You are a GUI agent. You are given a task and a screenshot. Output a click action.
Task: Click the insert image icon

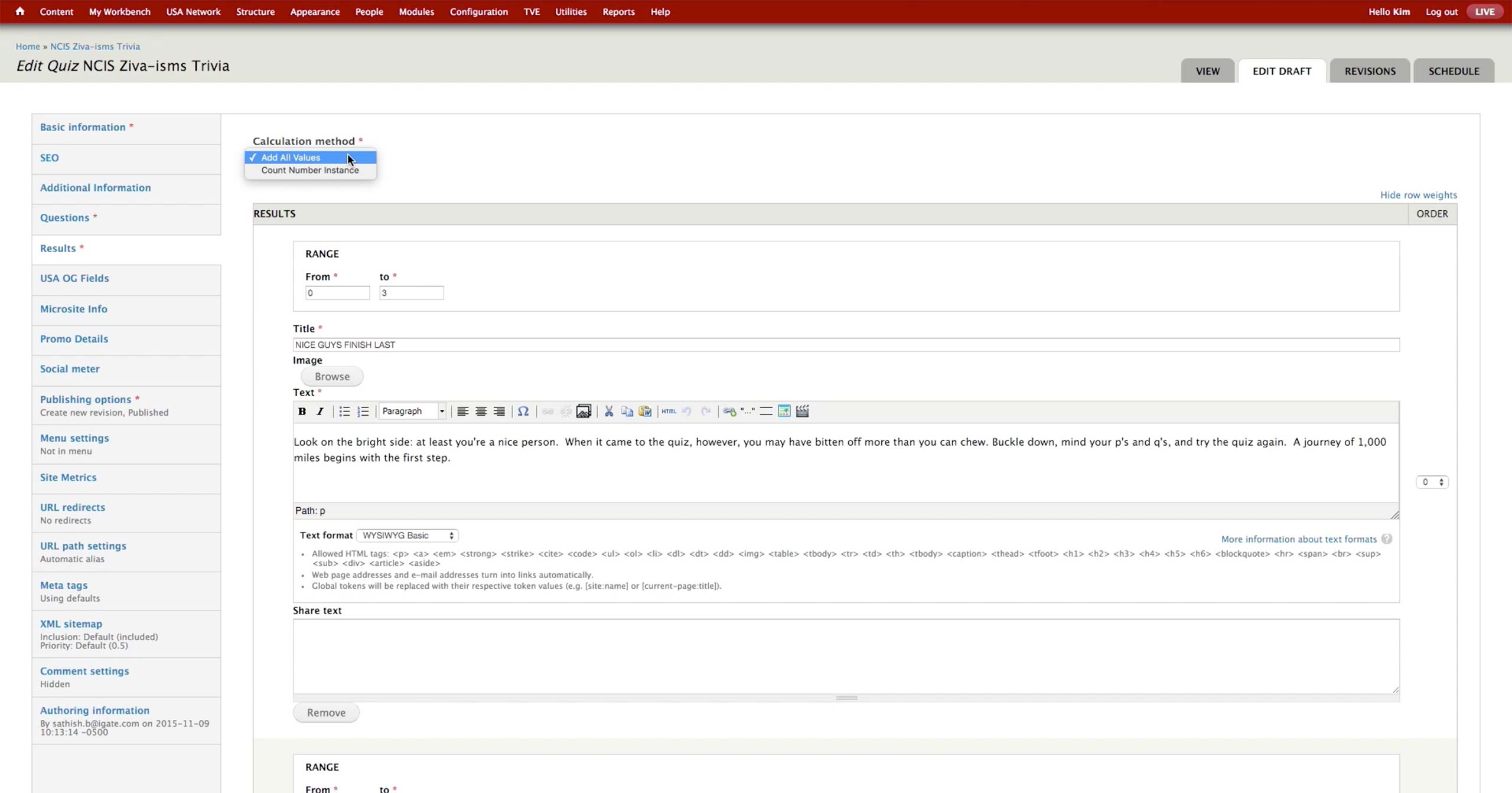pyautogui.click(x=584, y=412)
